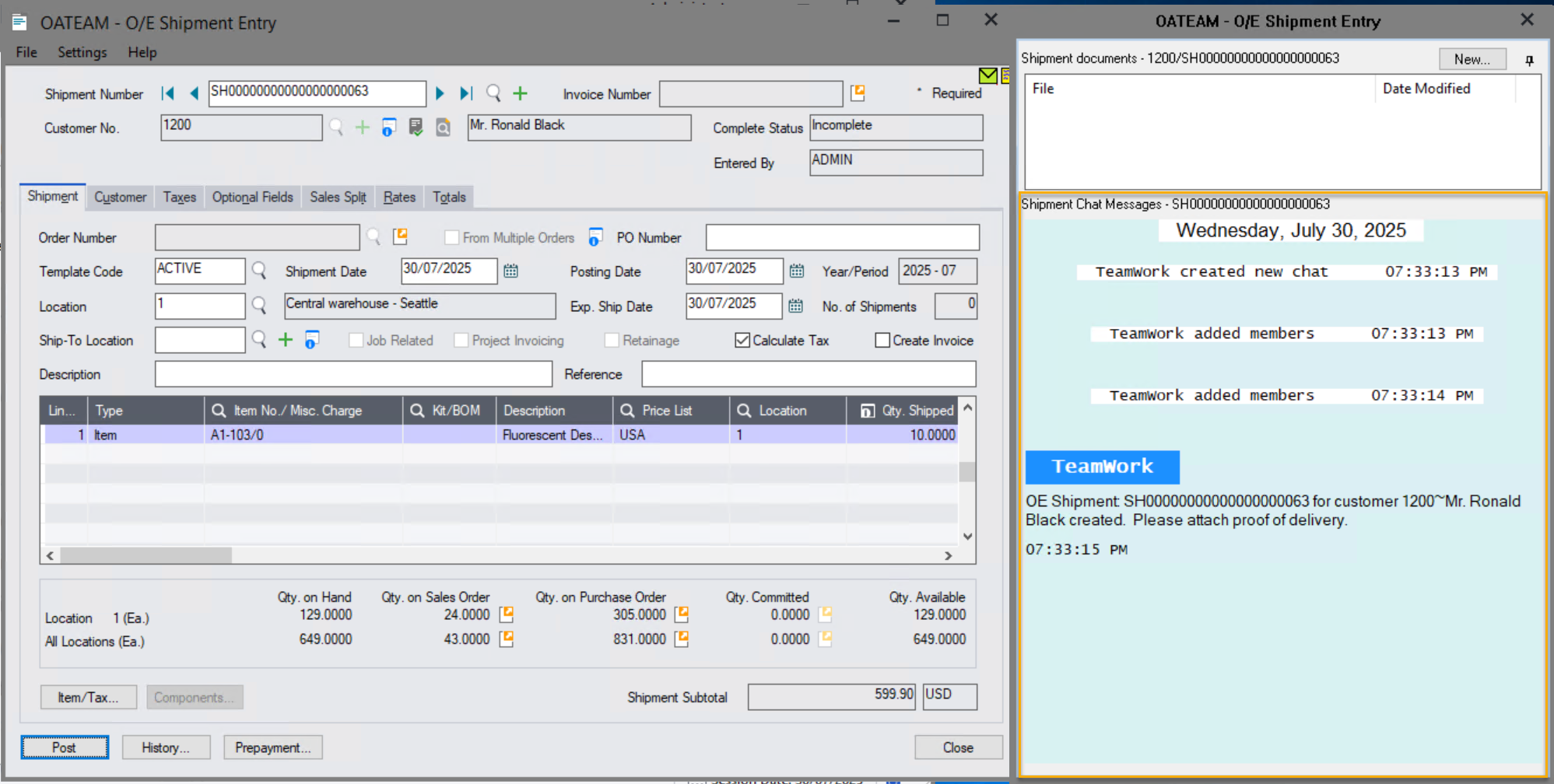Click the Item No./Misc. Charge column header
The height and width of the screenshot is (784, 1554).
click(x=303, y=410)
